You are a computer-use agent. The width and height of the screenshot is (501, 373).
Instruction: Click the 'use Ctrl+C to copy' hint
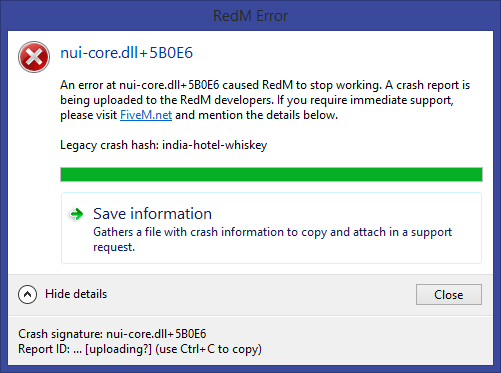(x=209, y=349)
